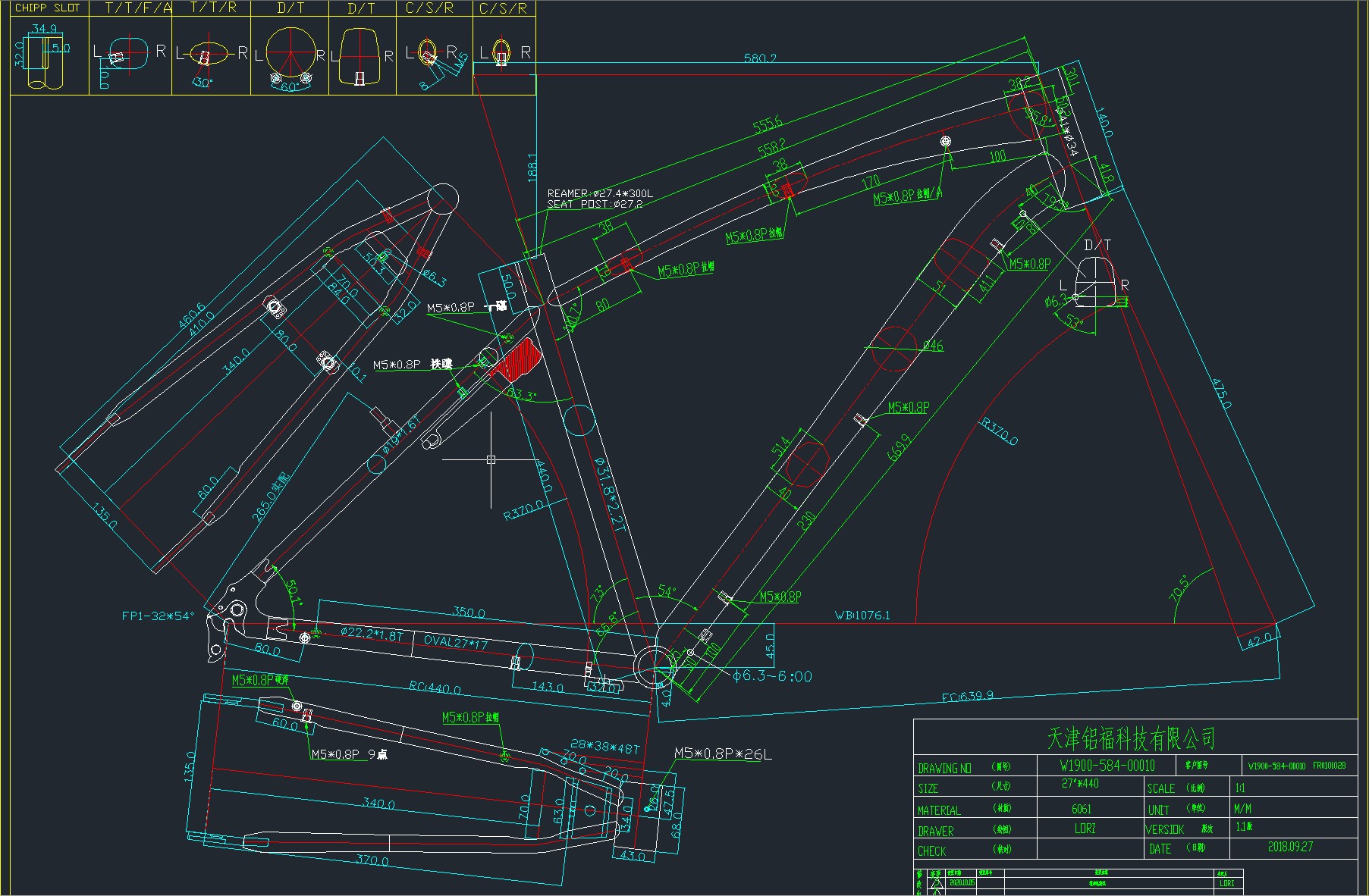Click the scale value 1:1 cell
Image resolution: width=1369 pixels, height=896 pixels.
pyautogui.click(x=1240, y=788)
